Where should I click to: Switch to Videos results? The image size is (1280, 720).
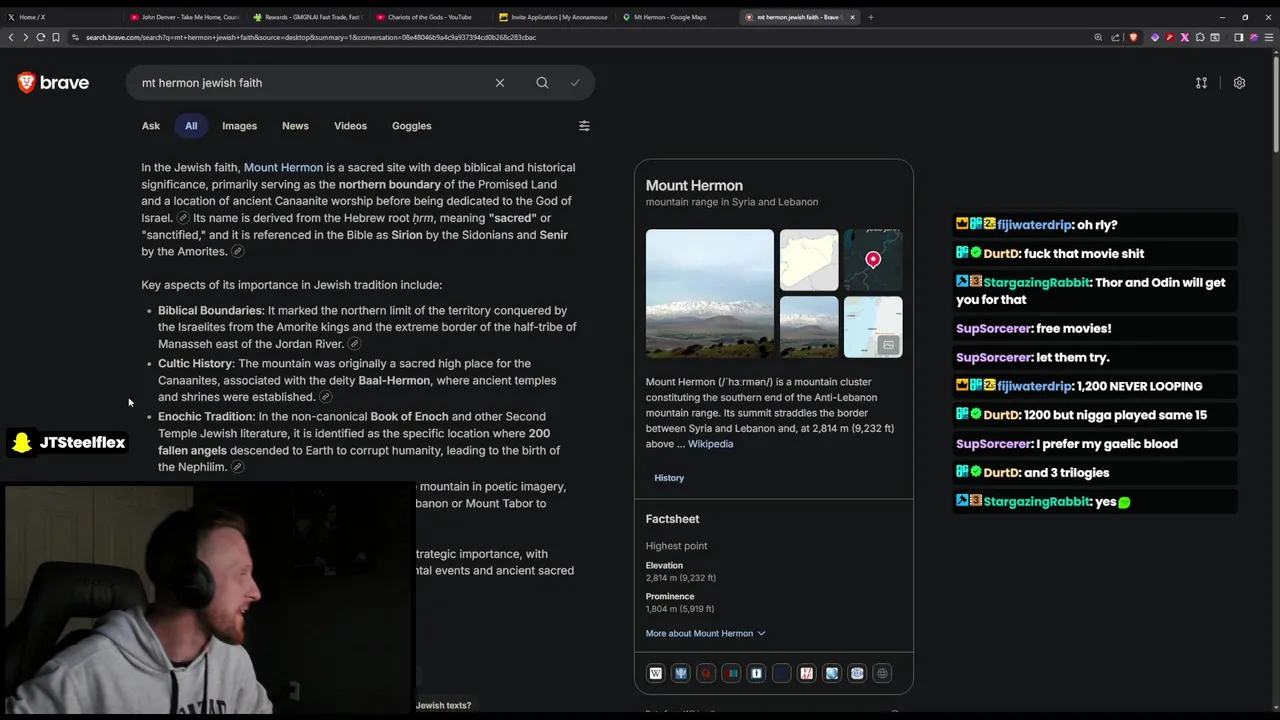click(x=350, y=126)
